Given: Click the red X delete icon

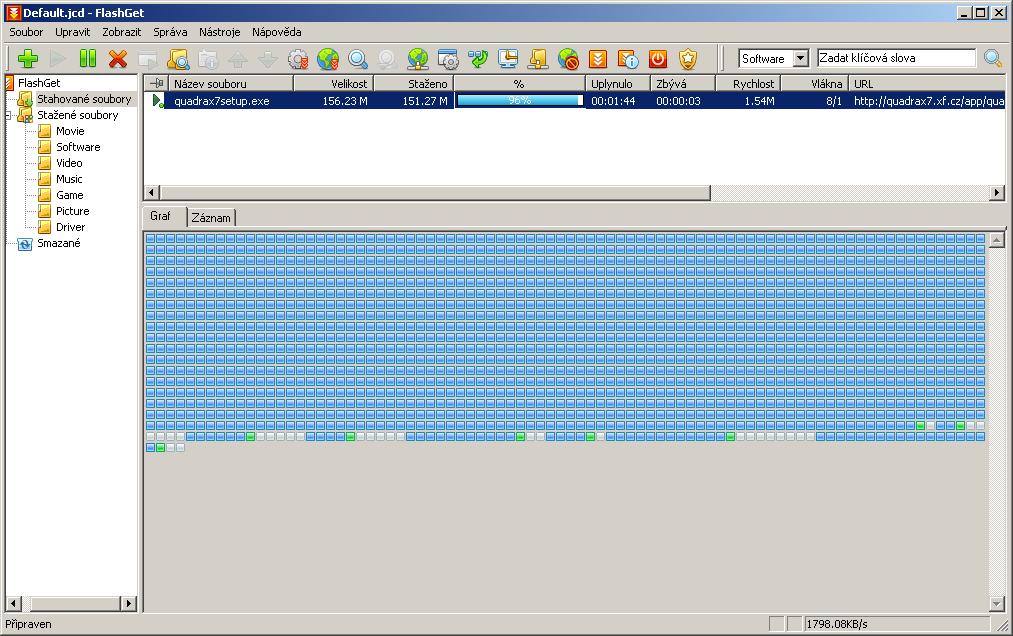Looking at the screenshot, I should pyautogui.click(x=118, y=59).
